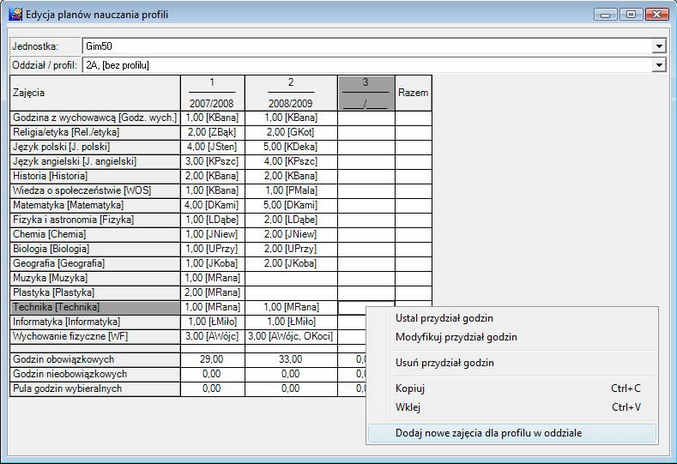677x464 pixels.
Task: Click cell 2,00 [JNiew] for Chemia
Action: tap(291, 235)
